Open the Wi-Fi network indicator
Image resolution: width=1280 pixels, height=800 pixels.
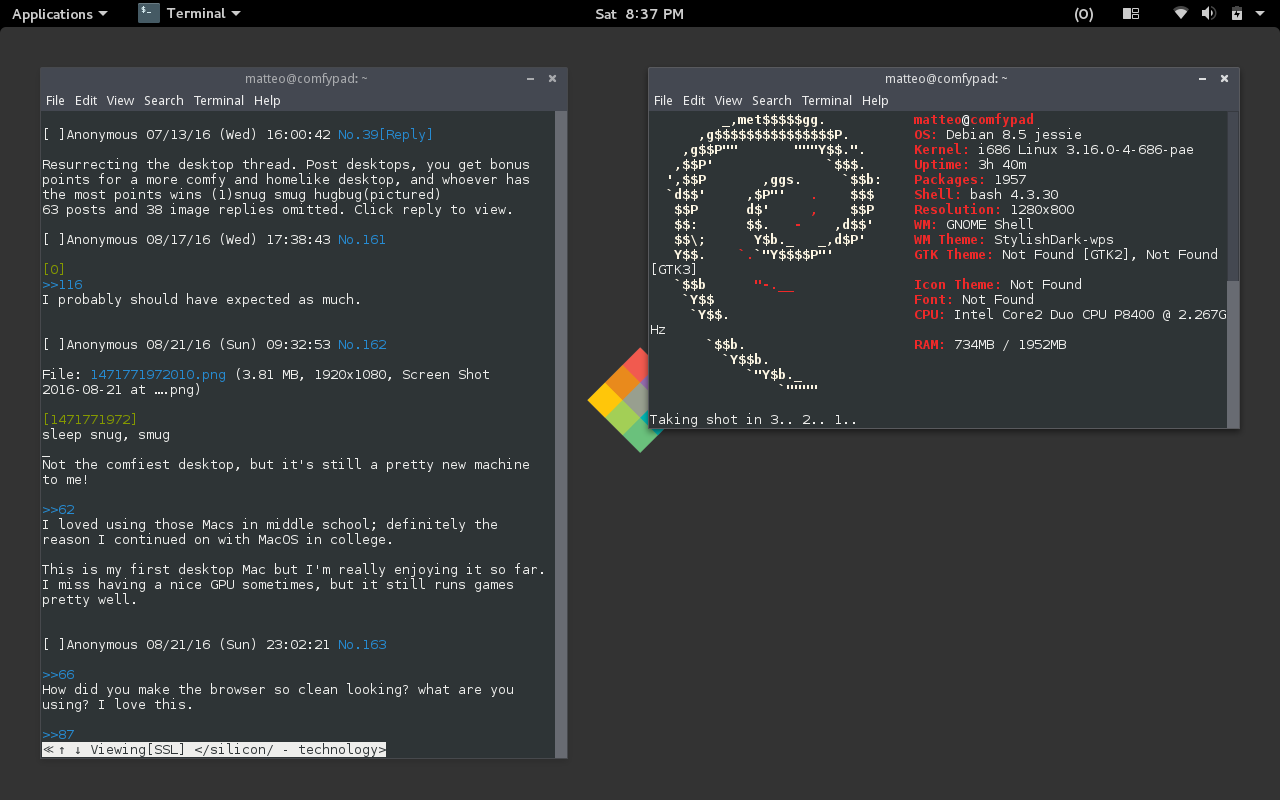pos(1181,13)
